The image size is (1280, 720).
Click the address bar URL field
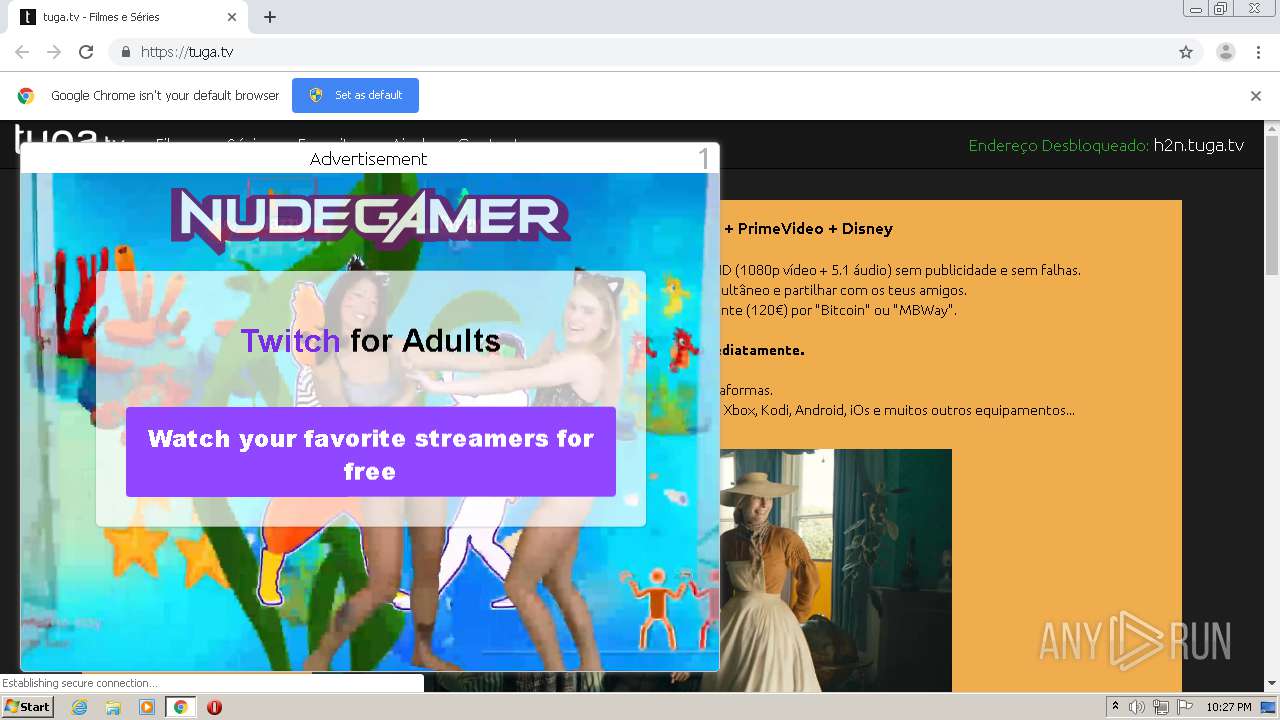640,52
